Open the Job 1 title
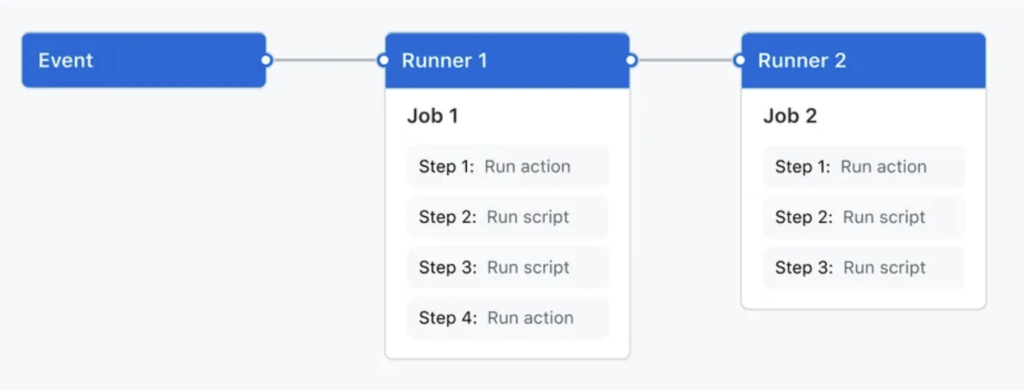Screen dimensions: 1024x390 pos(432,116)
